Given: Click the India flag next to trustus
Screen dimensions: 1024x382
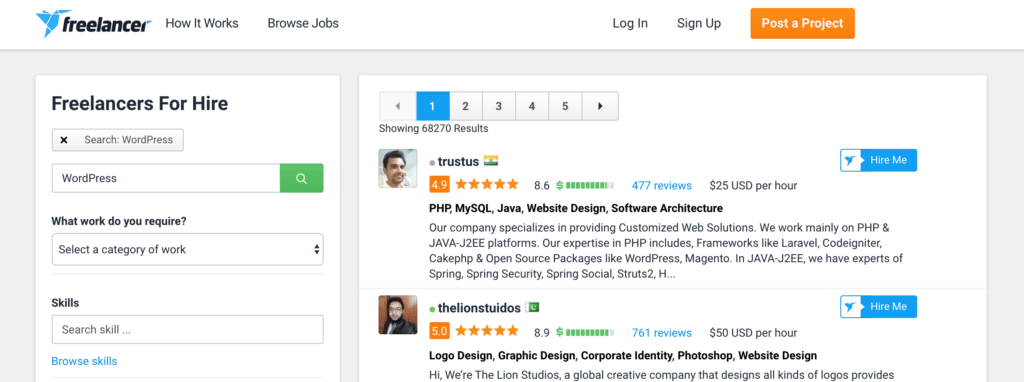Looking at the screenshot, I should pyautogui.click(x=491, y=161).
